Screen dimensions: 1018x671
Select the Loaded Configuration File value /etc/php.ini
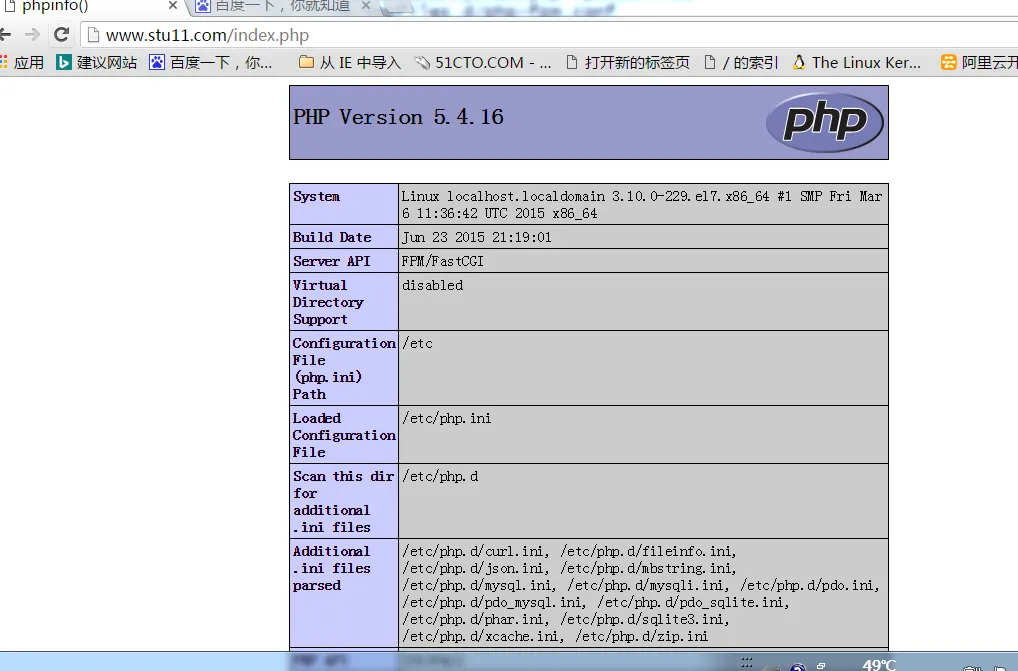tap(447, 418)
